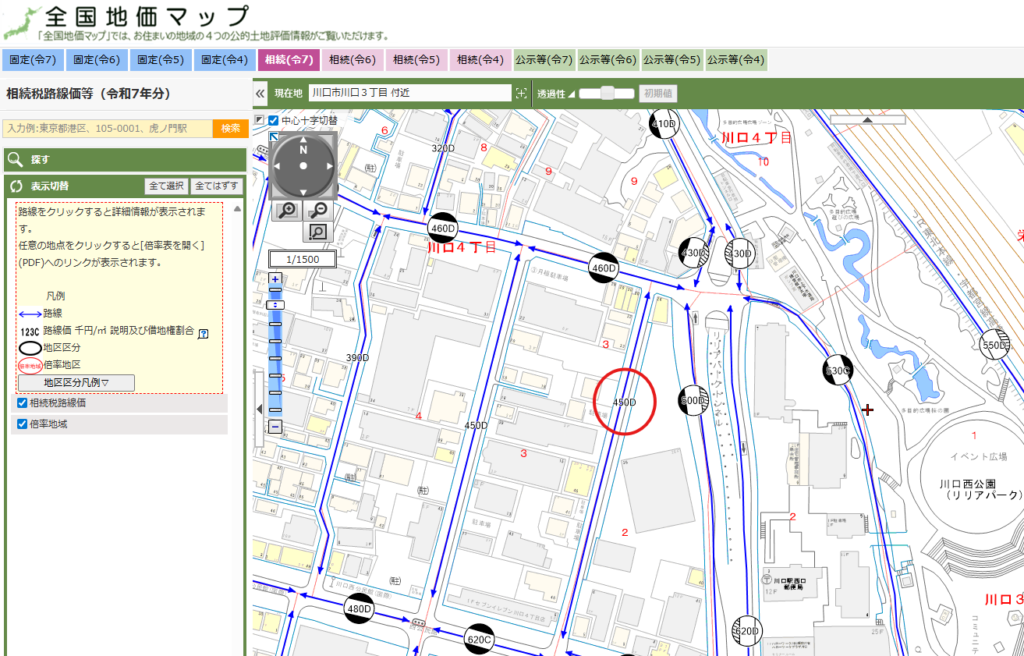Open the help icon next to 借地権割合

[x=204, y=332]
